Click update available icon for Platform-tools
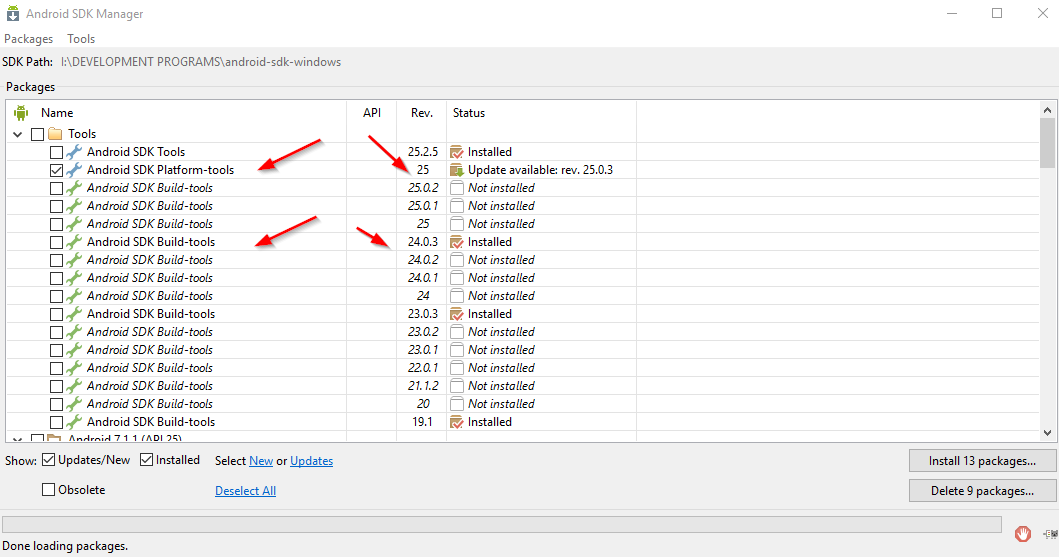1059x557 pixels. 457,170
